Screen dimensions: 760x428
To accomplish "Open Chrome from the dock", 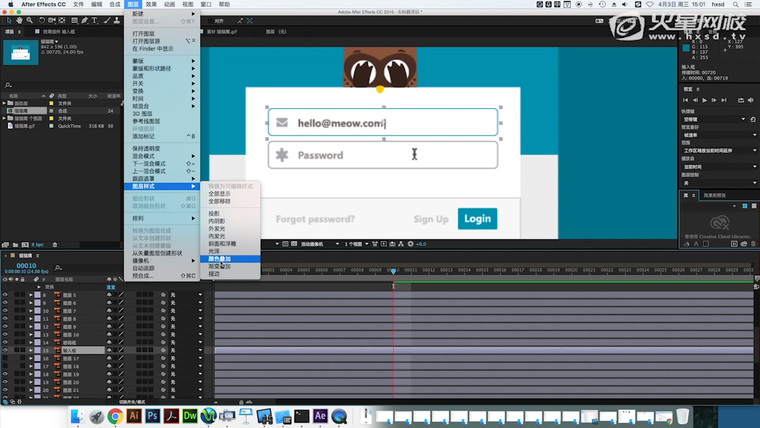I will pyautogui.click(x=115, y=416).
